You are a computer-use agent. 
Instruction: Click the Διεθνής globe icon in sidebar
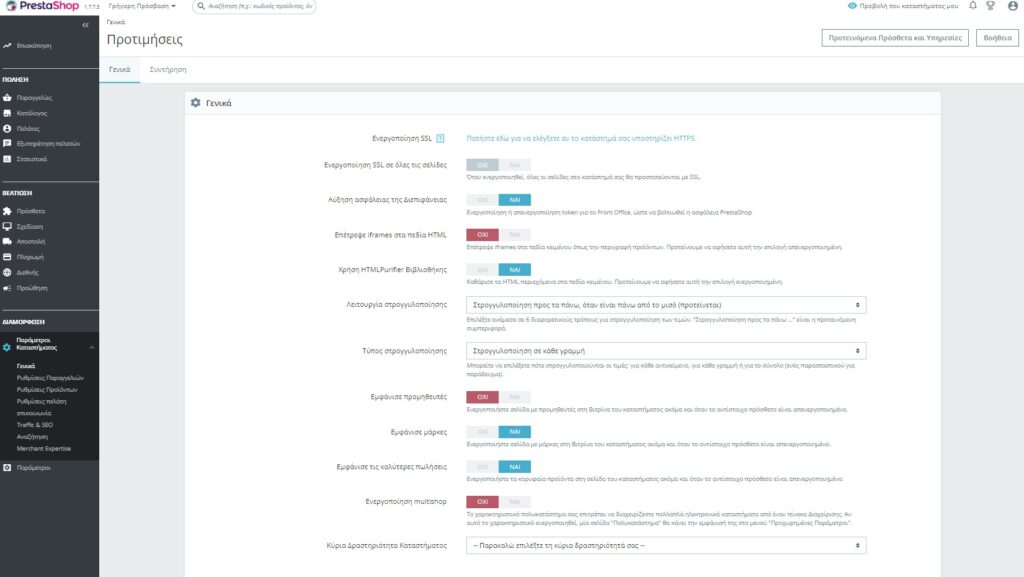(x=7, y=272)
